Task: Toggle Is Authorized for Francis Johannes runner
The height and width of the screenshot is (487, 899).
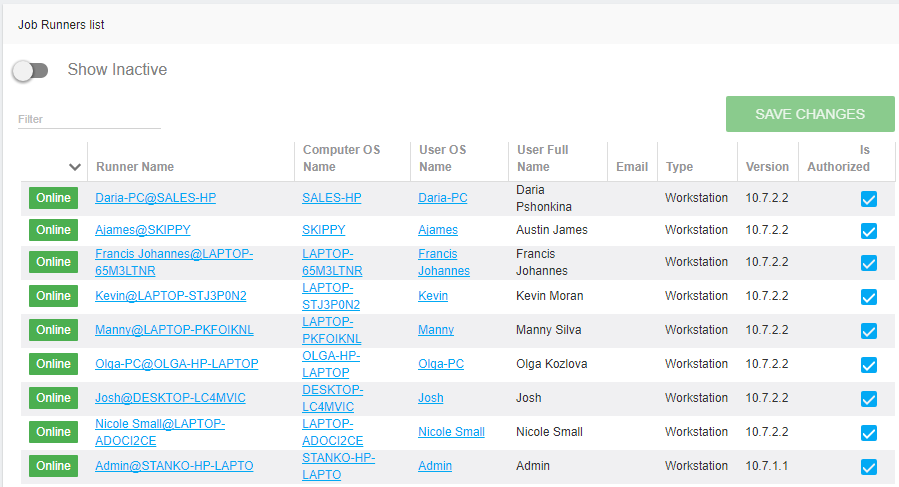Action: point(868,263)
